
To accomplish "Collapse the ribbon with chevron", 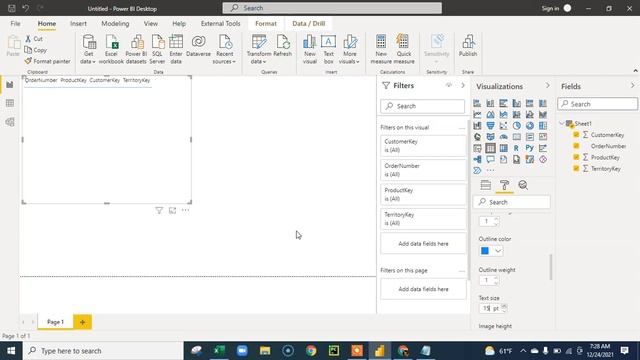I will pyautogui.click(x=636, y=71).
